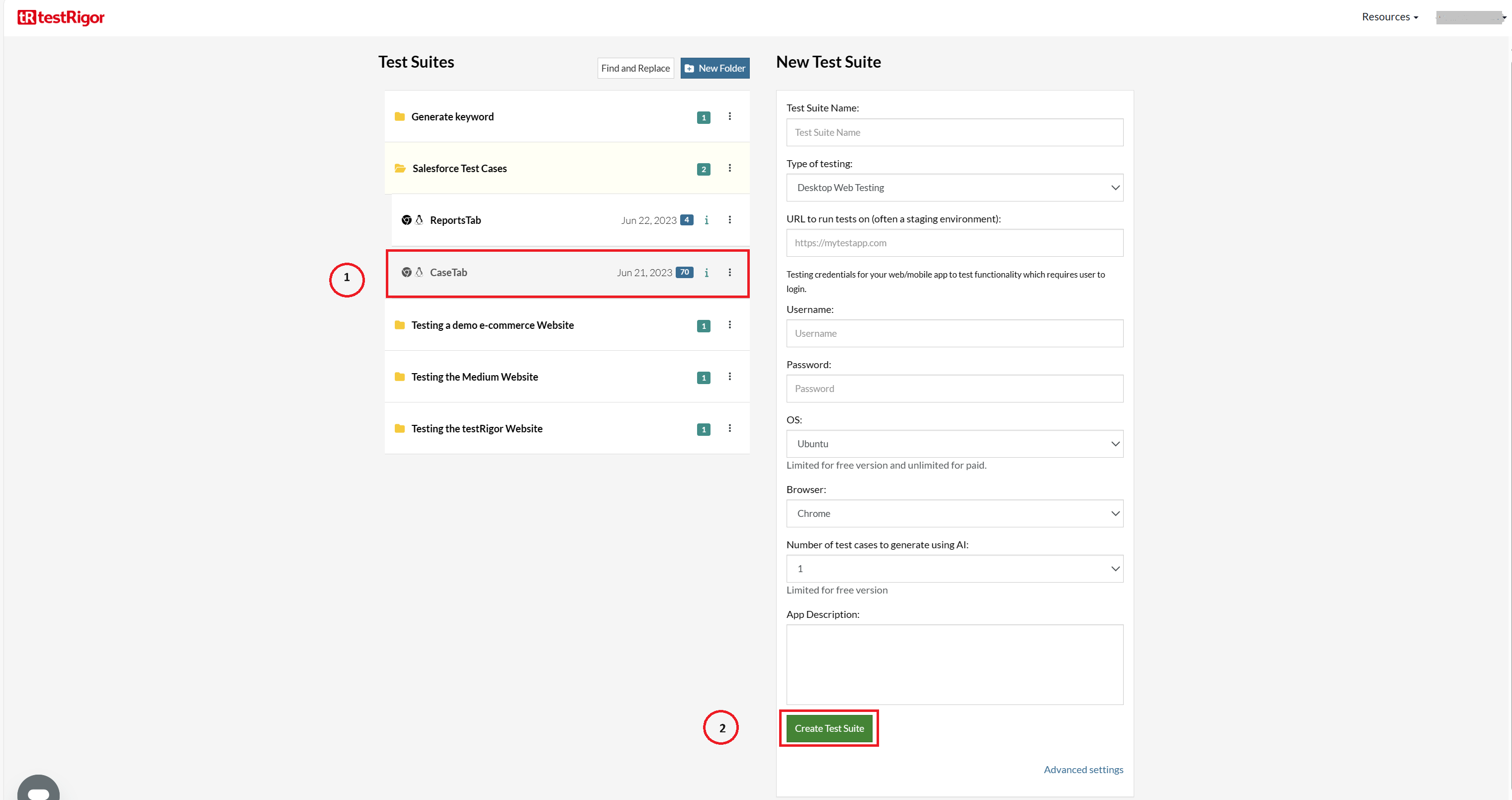Click the New Folder button

coord(714,68)
